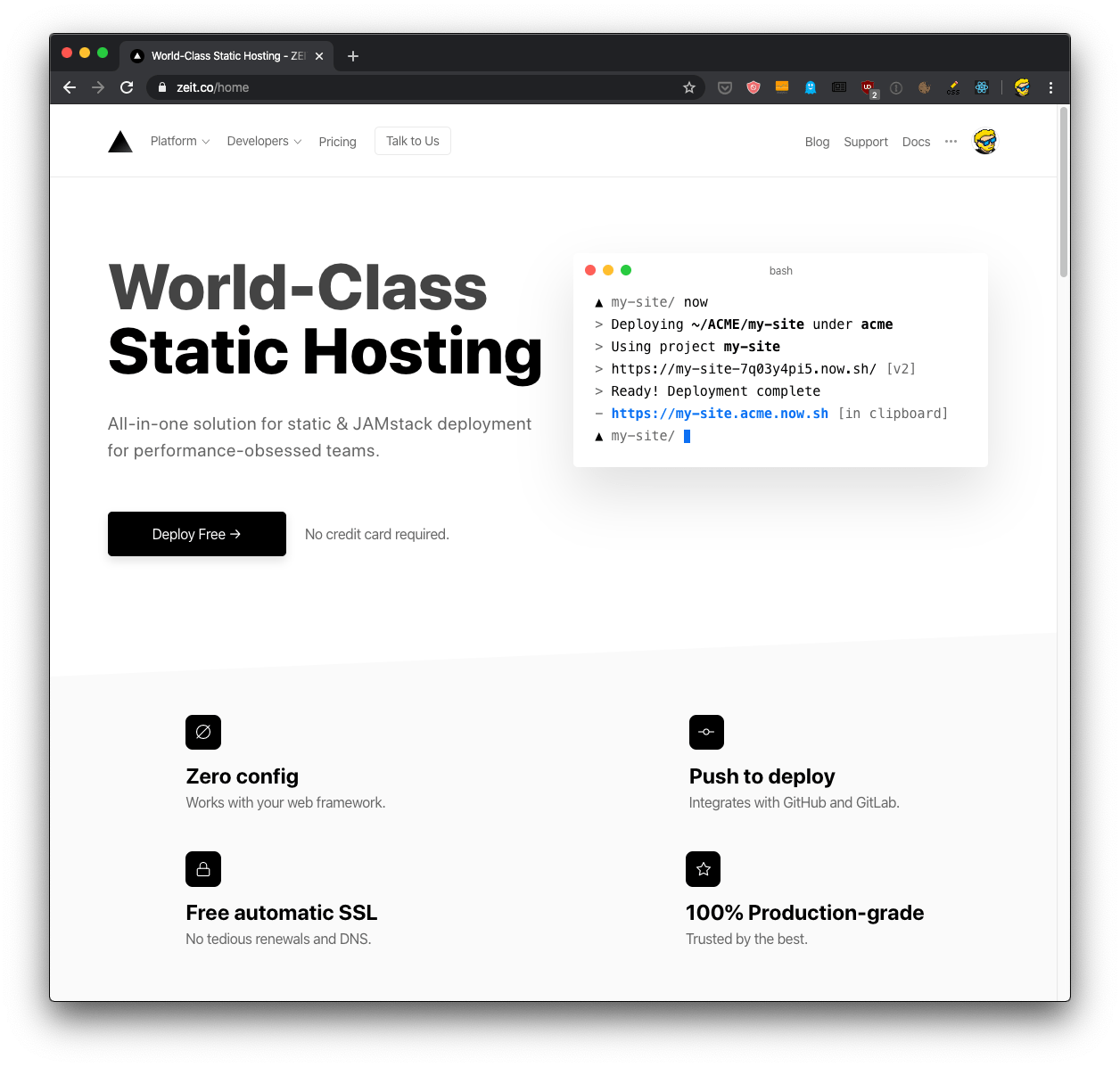Expand the Developers dropdown menu
Viewport: 1120px width, 1067px height.
click(x=264, y=142)
